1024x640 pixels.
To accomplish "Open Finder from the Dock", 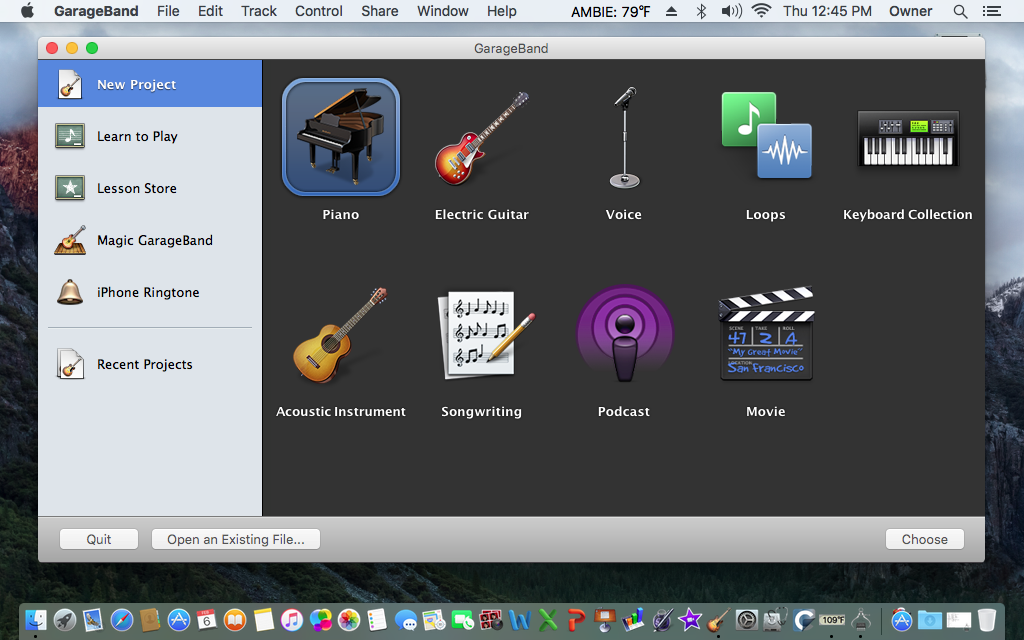I will tap(35, 620).
